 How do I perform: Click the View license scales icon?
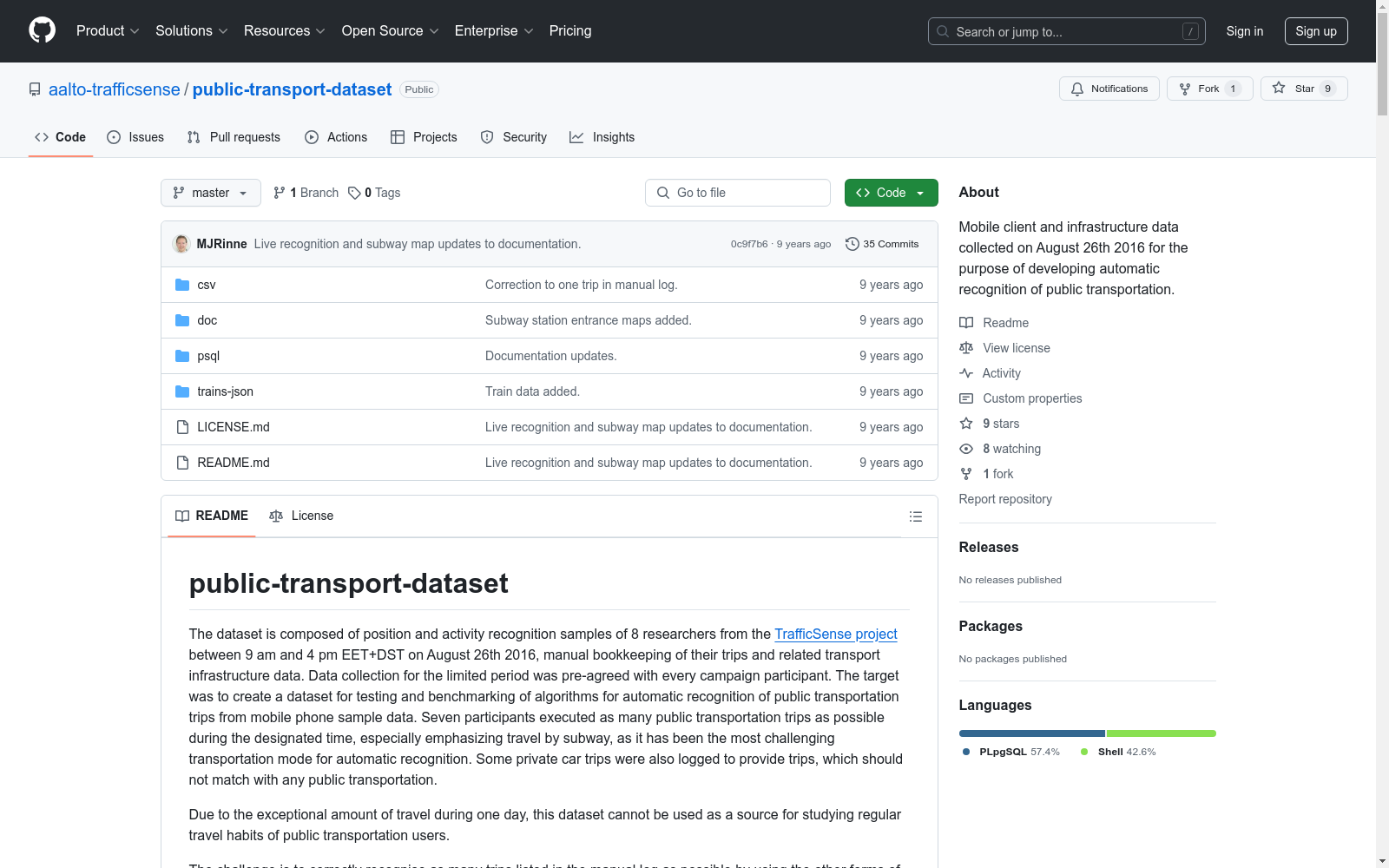(x=965, y=347)
